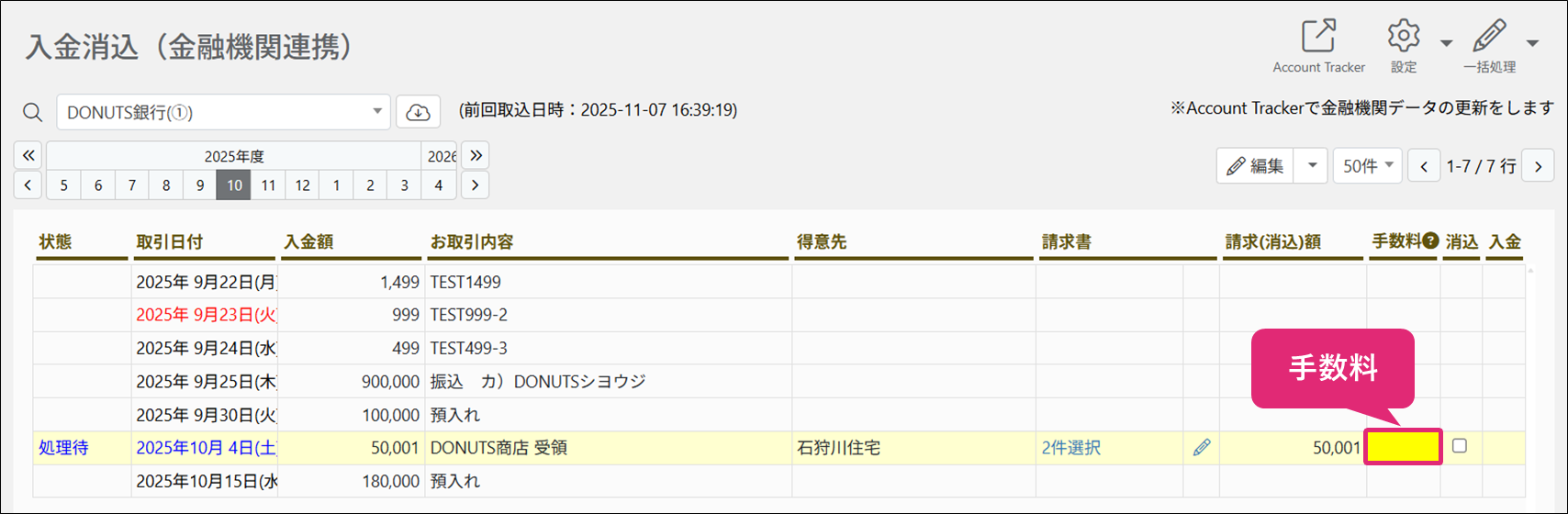Jump to previous fiscal year double-arrow
The width and height of the screenshot is (1568, 514).
click(28, 155)
